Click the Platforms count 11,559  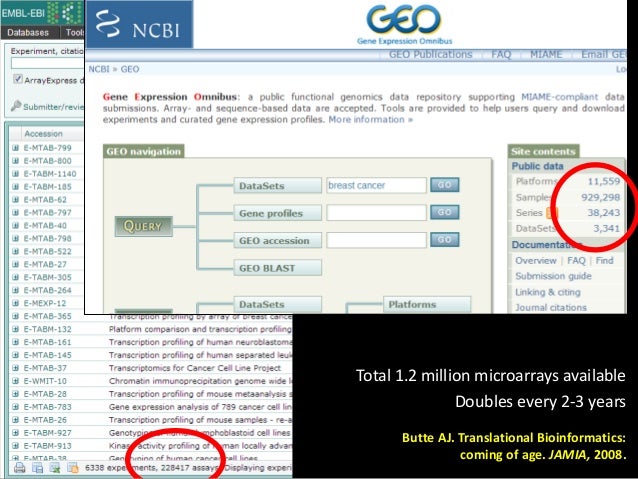coord(604,182)
